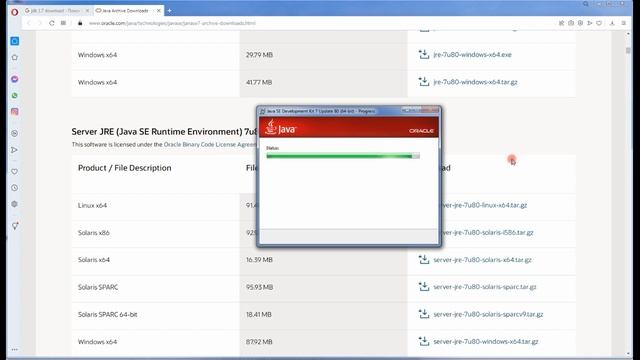Open Messenger in the Opera sidebar
640x360 pixels.
click(x=15, y=79)
